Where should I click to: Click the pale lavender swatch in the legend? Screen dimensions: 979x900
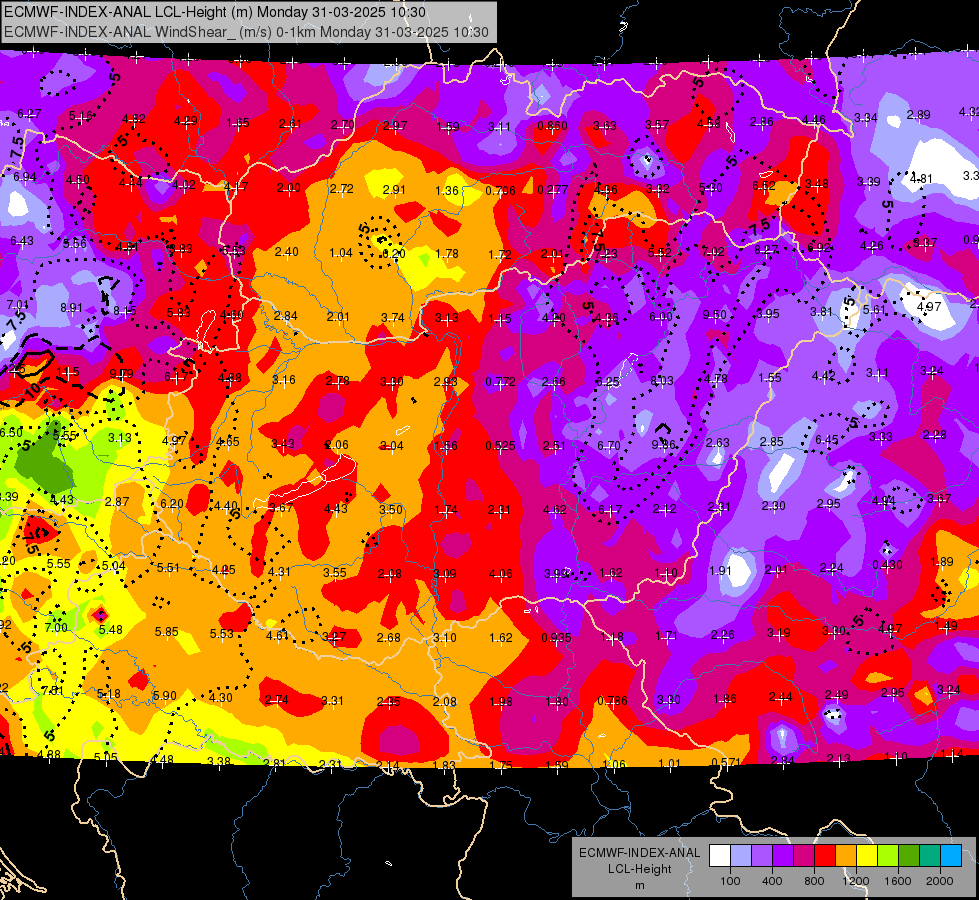741,856
